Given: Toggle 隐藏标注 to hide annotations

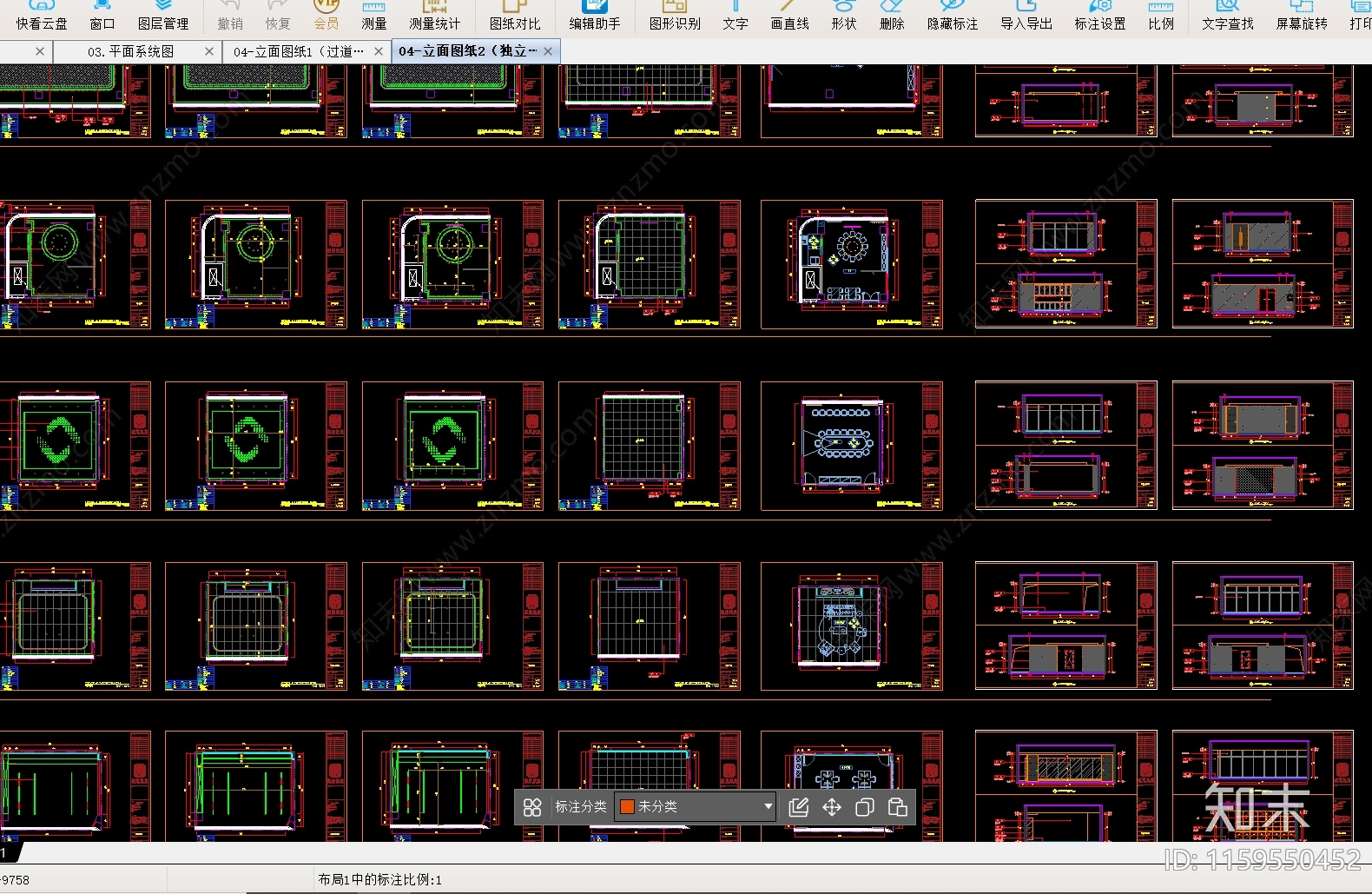Looking at the screenshot, I should 953,16.
